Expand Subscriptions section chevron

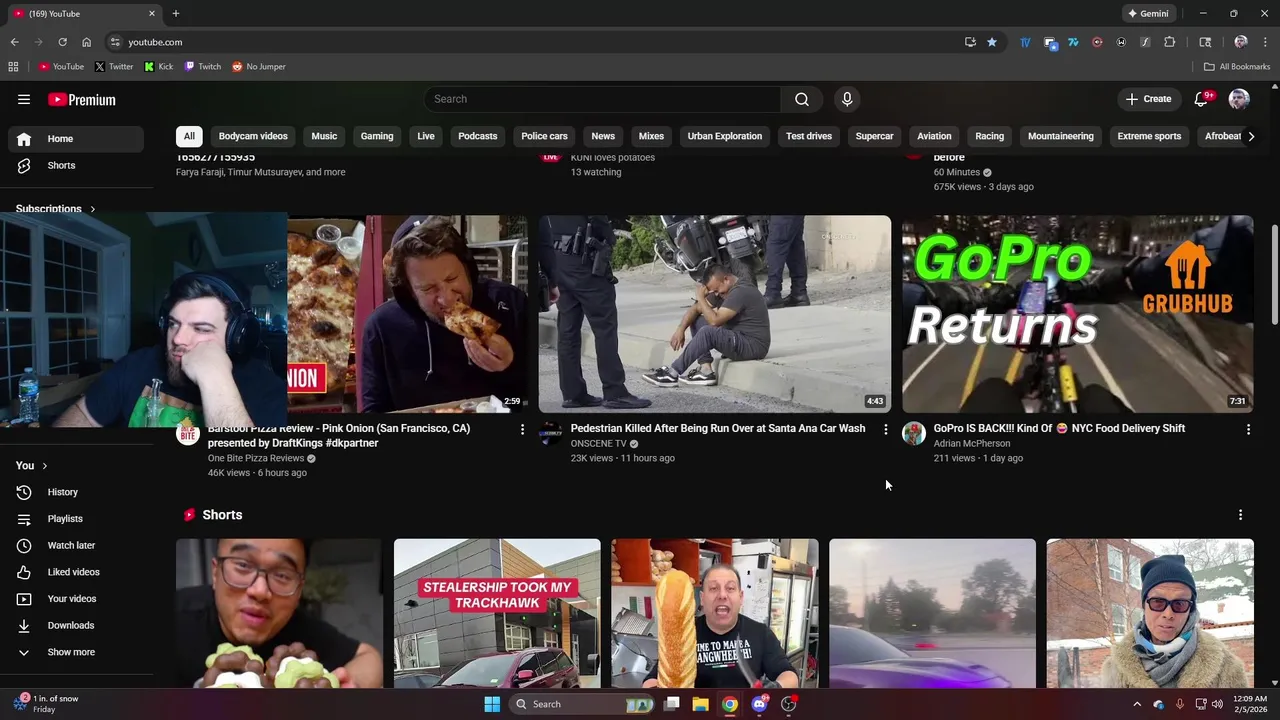[x=93, y=209]
